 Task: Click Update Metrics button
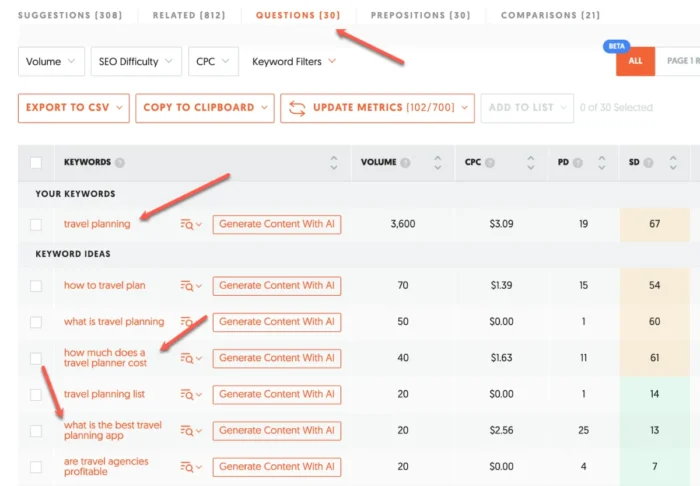(377, 108)
